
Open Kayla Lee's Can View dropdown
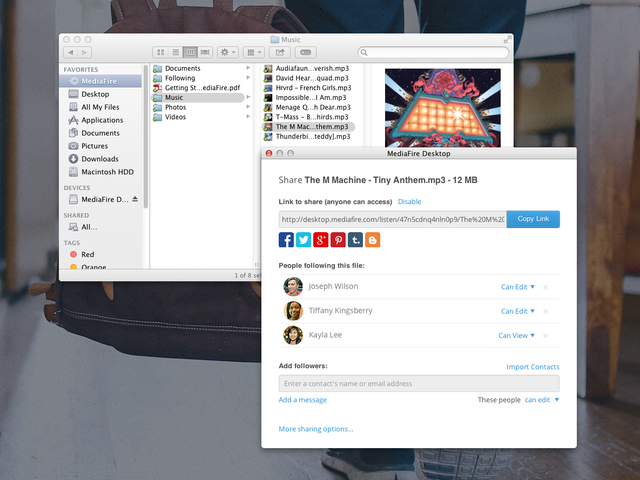pos(517,336)
